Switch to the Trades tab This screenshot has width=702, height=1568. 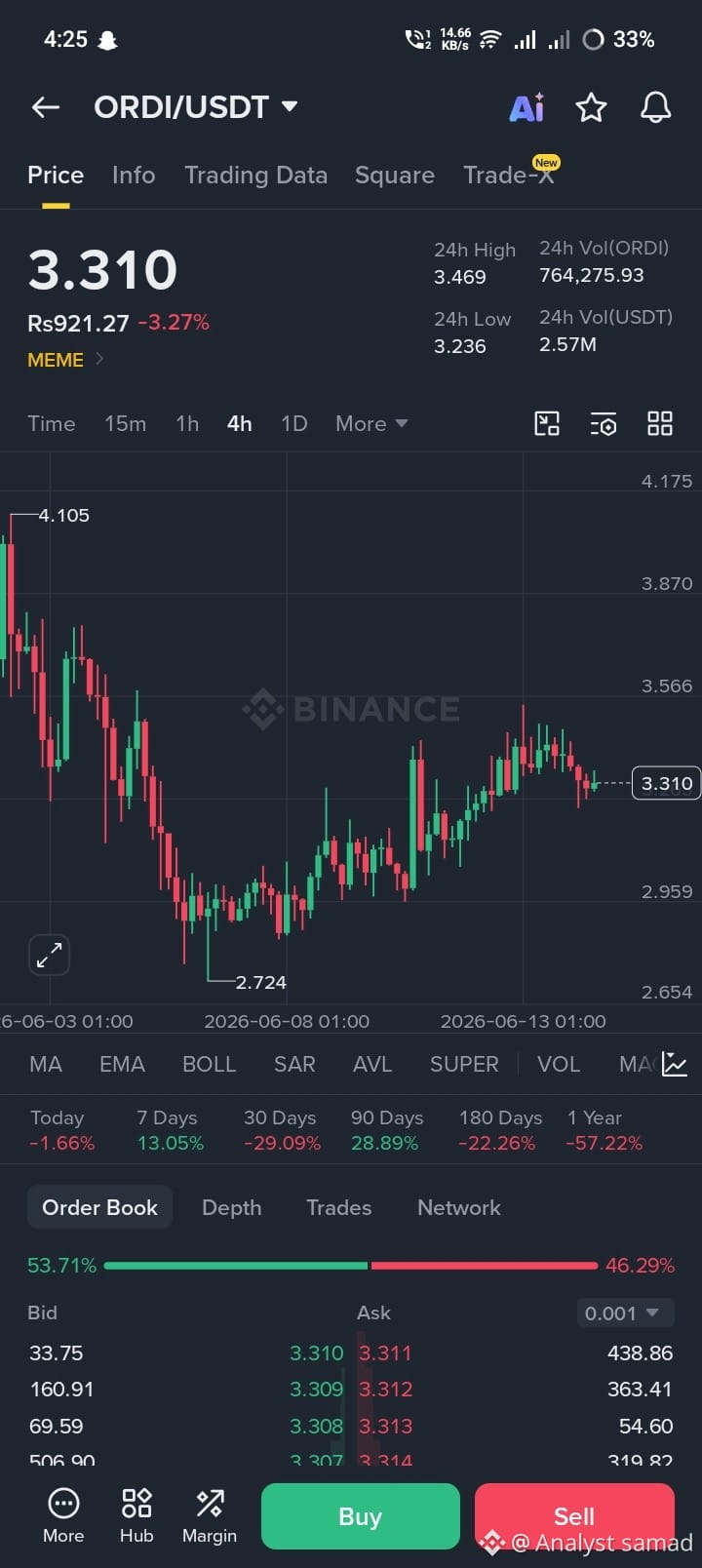click(339, 1207)
